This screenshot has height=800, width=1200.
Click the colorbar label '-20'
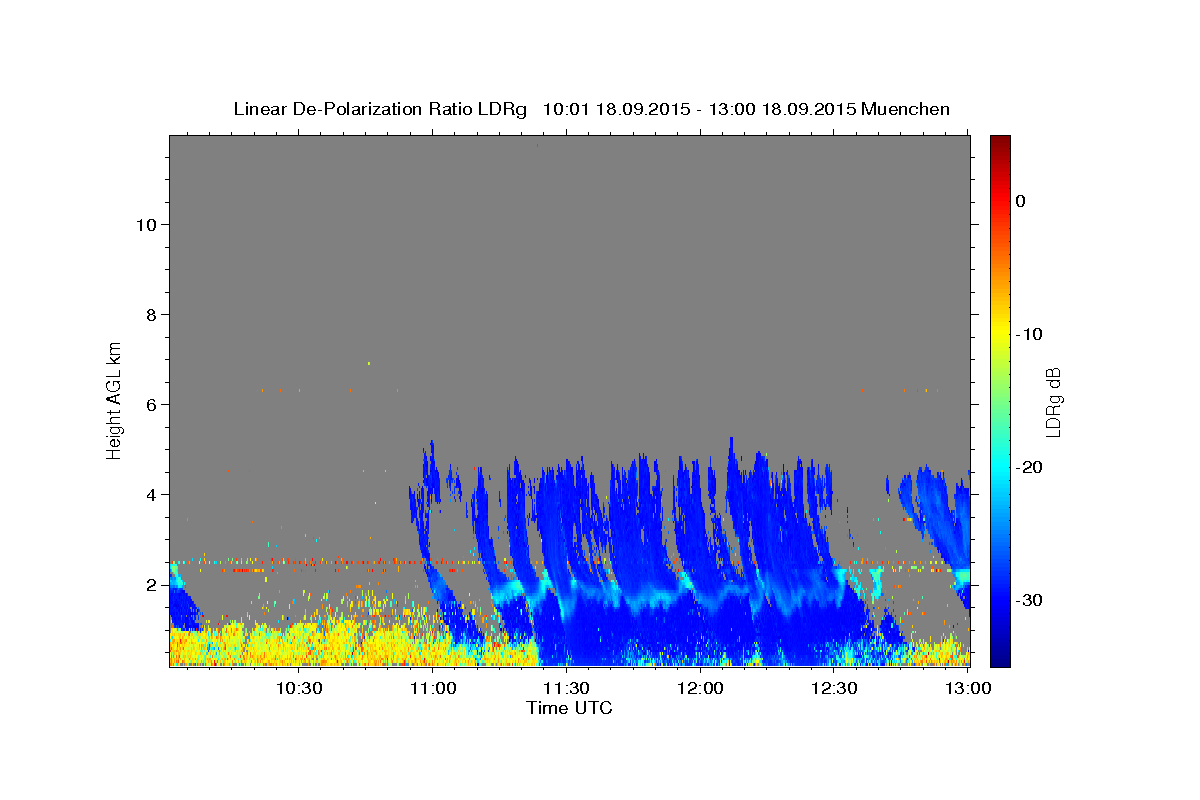click(x=1029, y=467)
